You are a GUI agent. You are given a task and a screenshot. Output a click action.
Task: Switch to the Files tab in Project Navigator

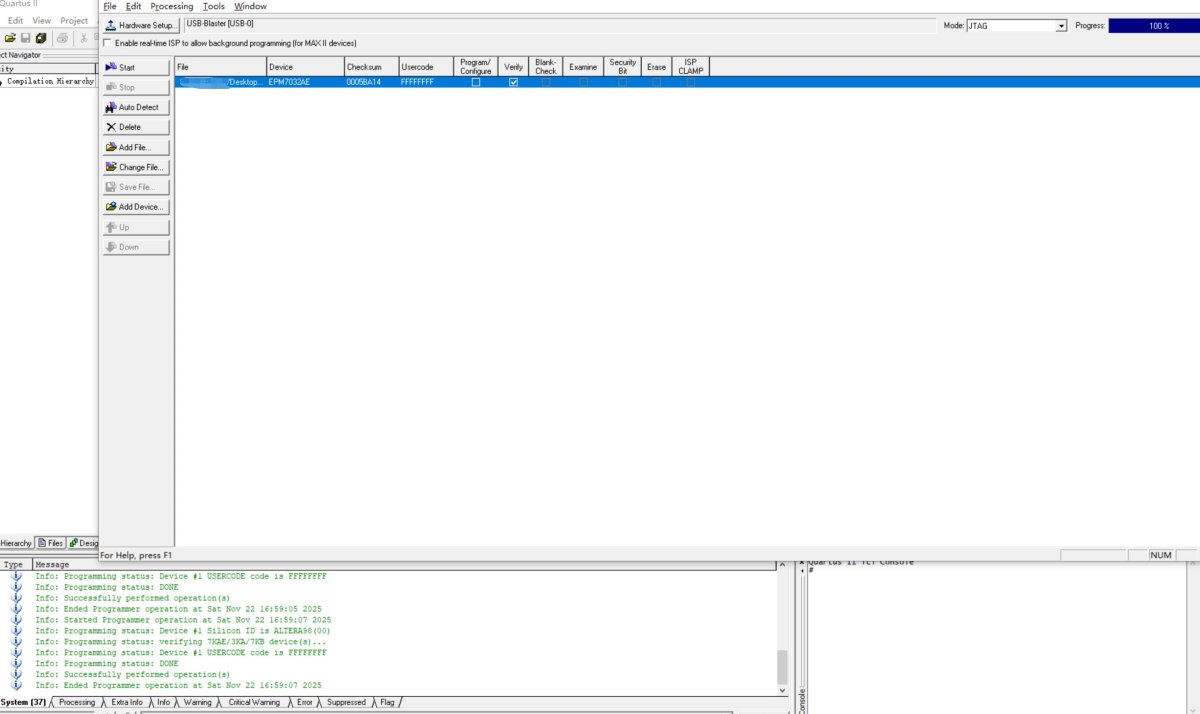pyautogui.click(x=50, y=543)
